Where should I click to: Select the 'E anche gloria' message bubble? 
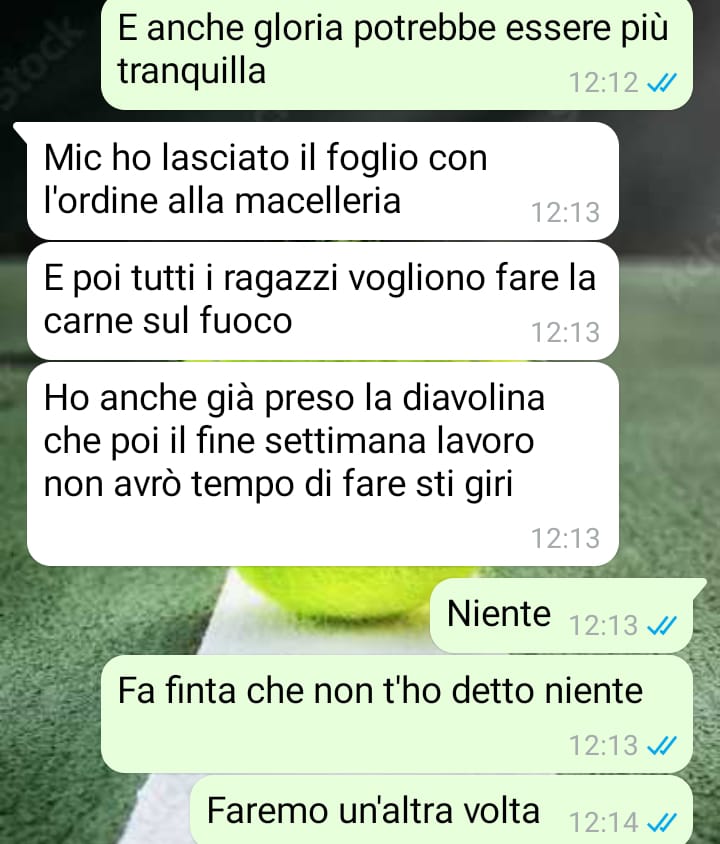pos(397,54)
